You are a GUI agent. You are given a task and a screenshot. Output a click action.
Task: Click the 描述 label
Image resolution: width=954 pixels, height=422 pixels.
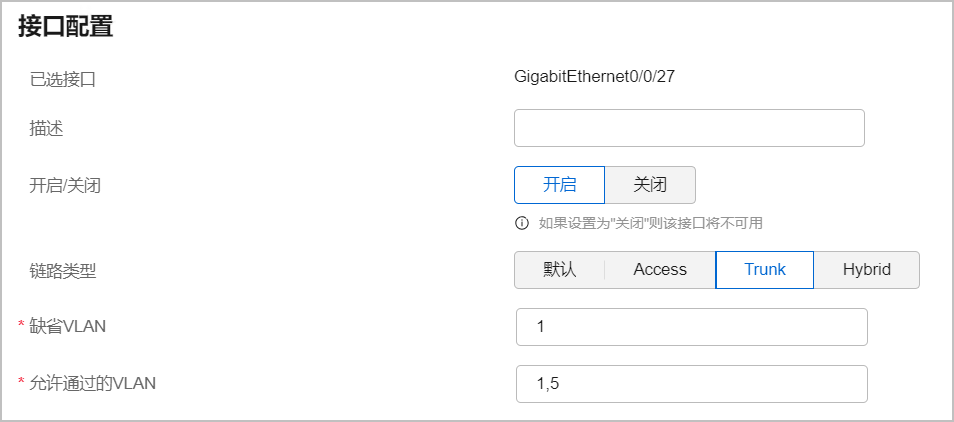click(46, 128)
